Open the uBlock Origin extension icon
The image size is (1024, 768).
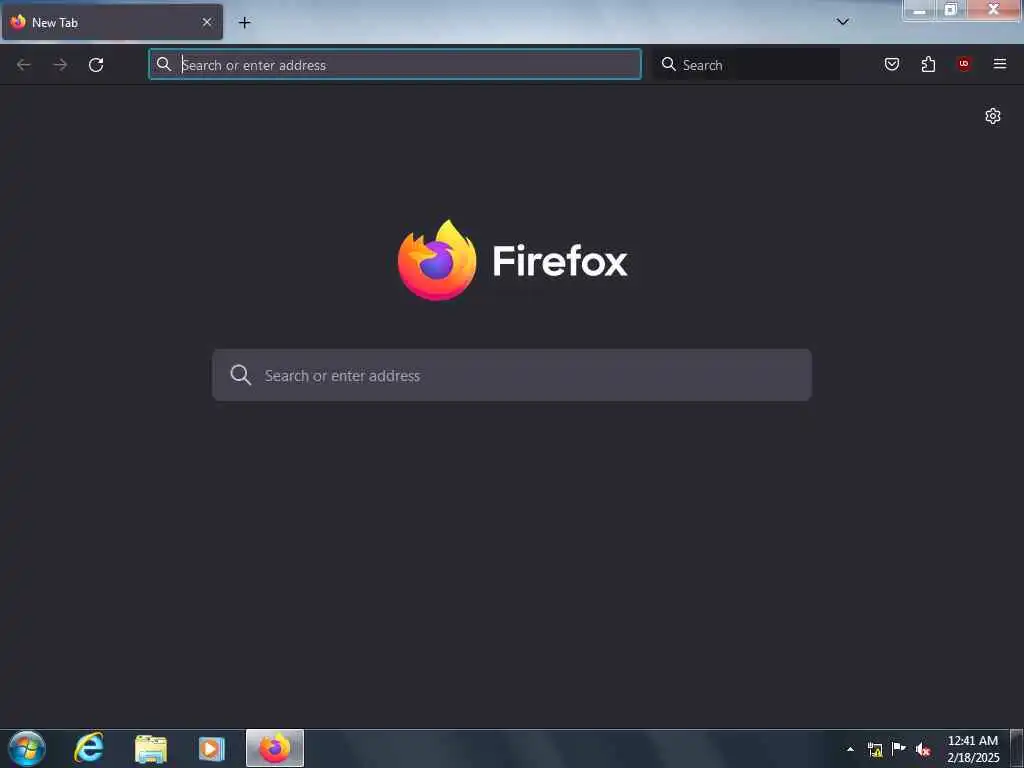(964, 64)
